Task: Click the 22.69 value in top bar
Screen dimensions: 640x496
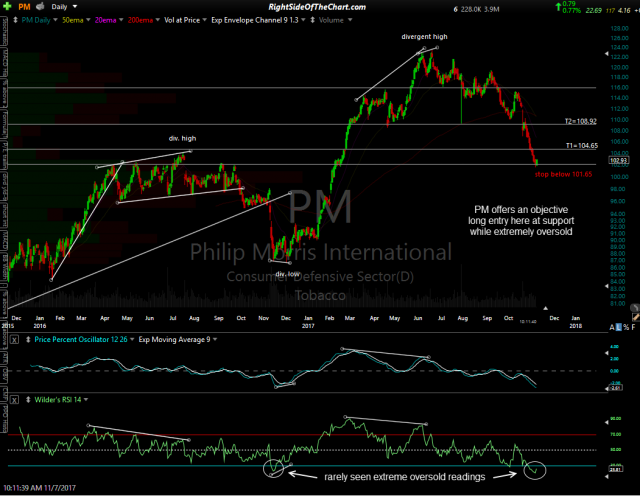Action: [x=593, y=11]
